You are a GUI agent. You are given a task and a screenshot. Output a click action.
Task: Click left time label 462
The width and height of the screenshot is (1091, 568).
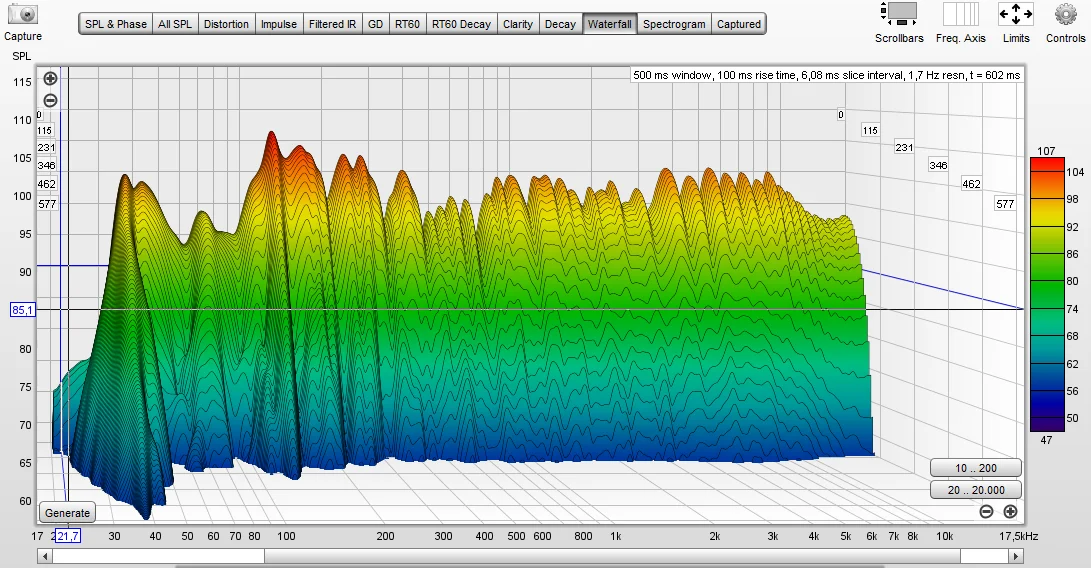(47, 184)
